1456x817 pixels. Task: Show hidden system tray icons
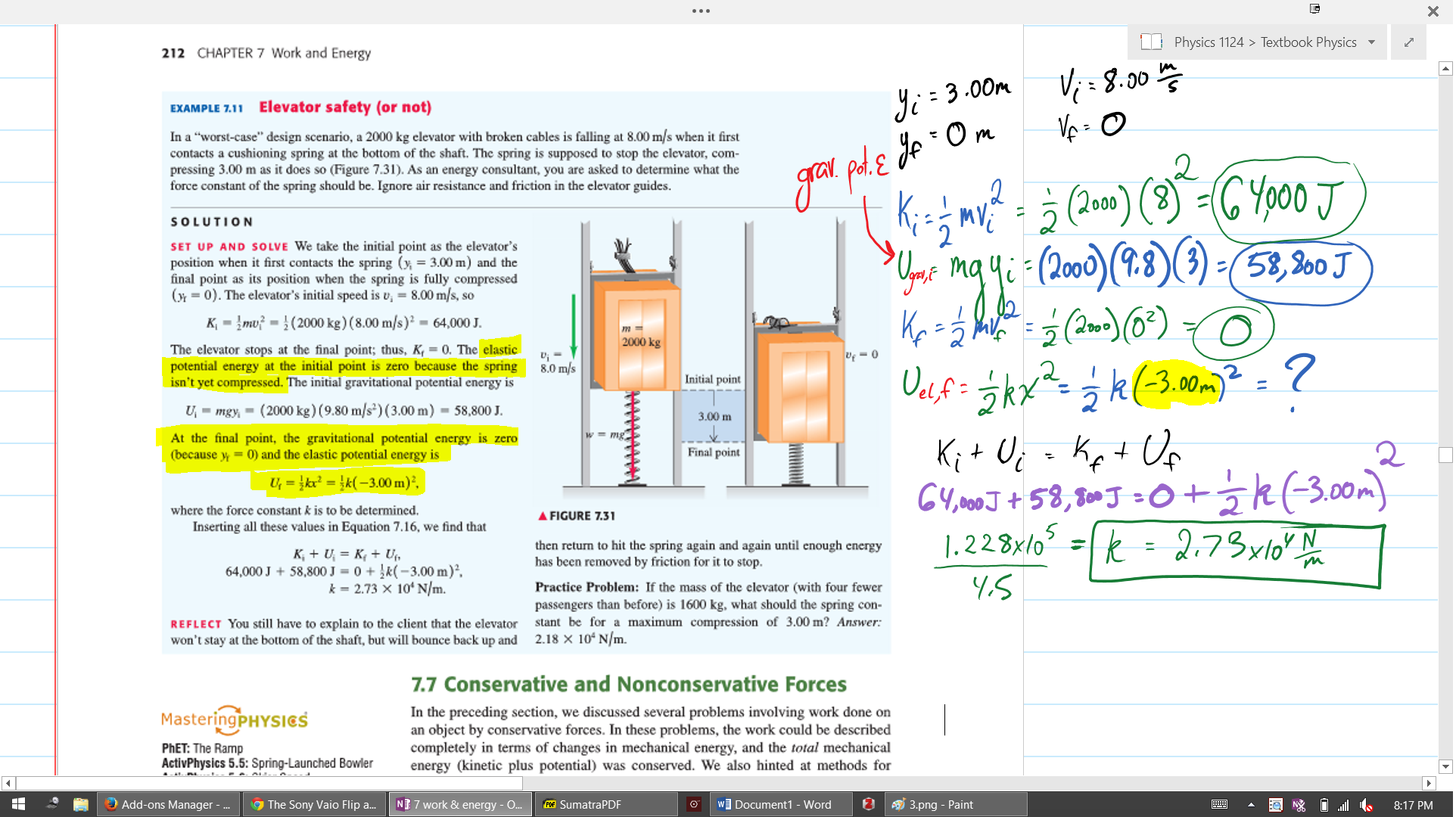coord(1251,804)
